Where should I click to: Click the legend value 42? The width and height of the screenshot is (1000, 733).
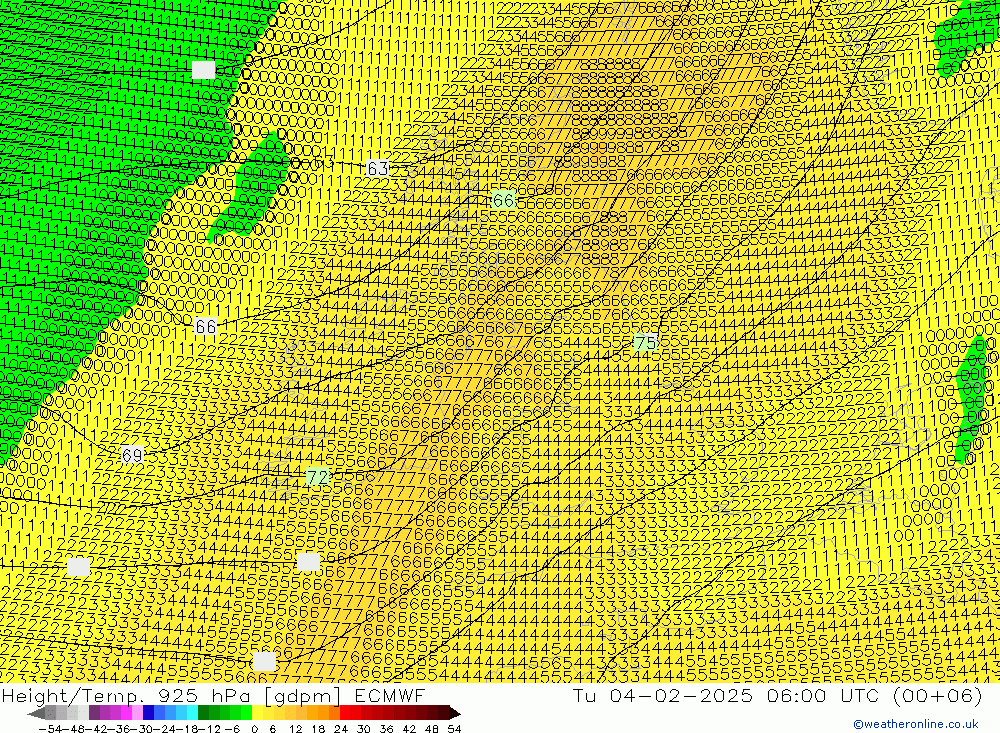[x=409, y=729]
